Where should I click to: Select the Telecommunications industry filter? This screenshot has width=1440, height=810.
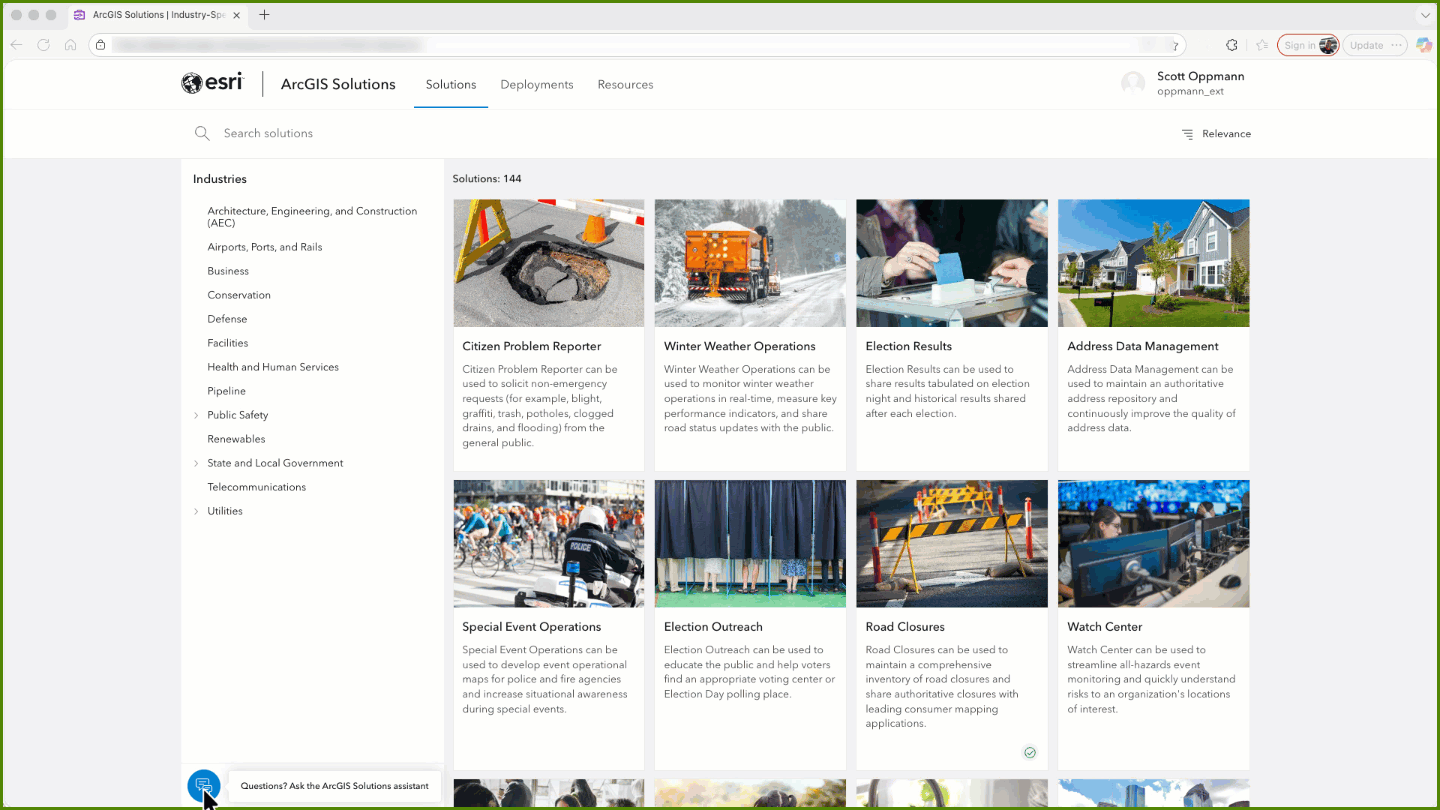click(257, 487)
